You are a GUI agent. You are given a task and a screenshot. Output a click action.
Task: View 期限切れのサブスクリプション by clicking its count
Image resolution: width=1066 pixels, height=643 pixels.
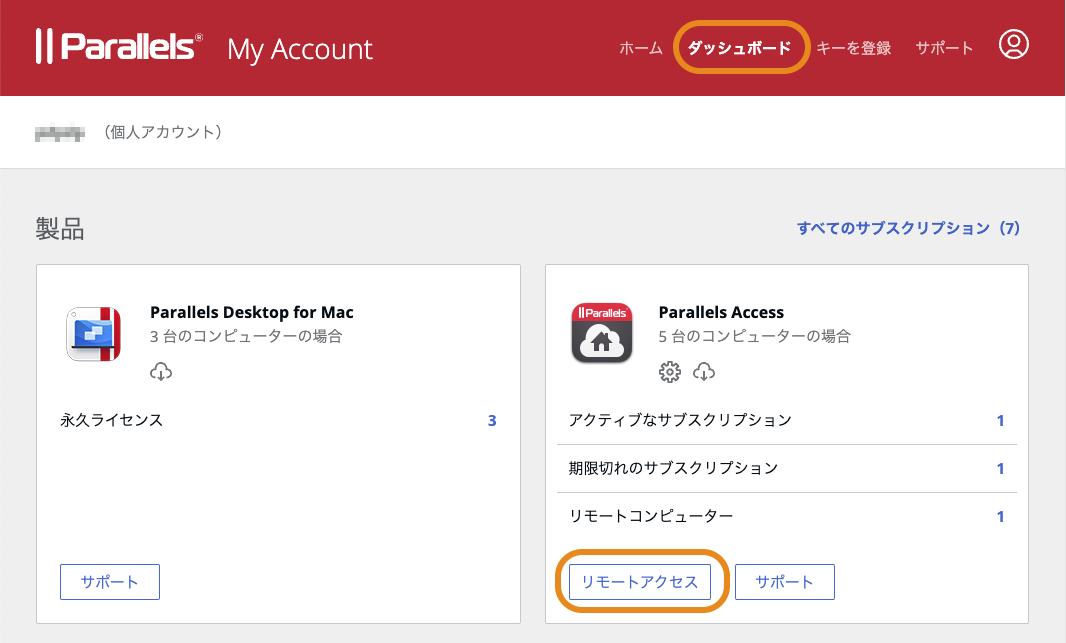[1000, 468]
